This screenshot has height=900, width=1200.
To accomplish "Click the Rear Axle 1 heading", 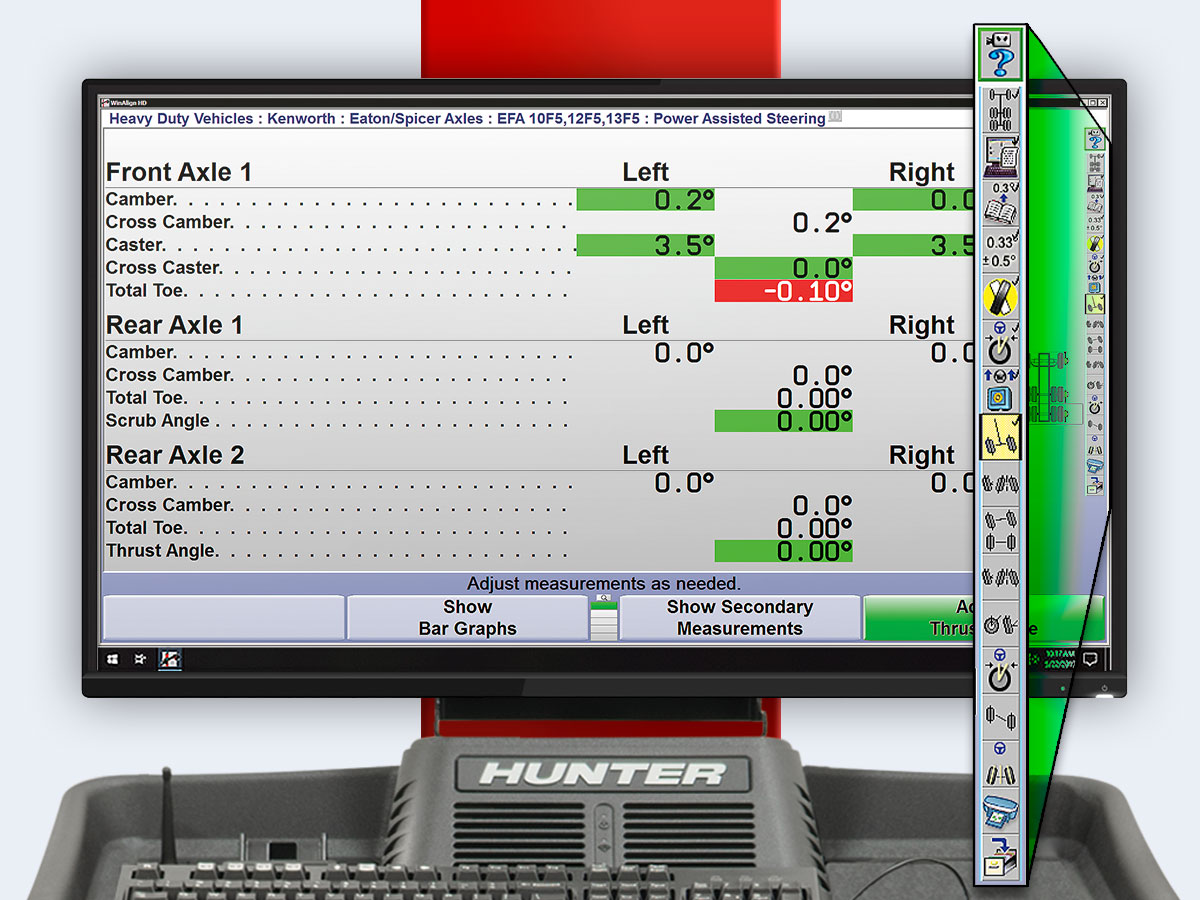I will pos(174,325).
